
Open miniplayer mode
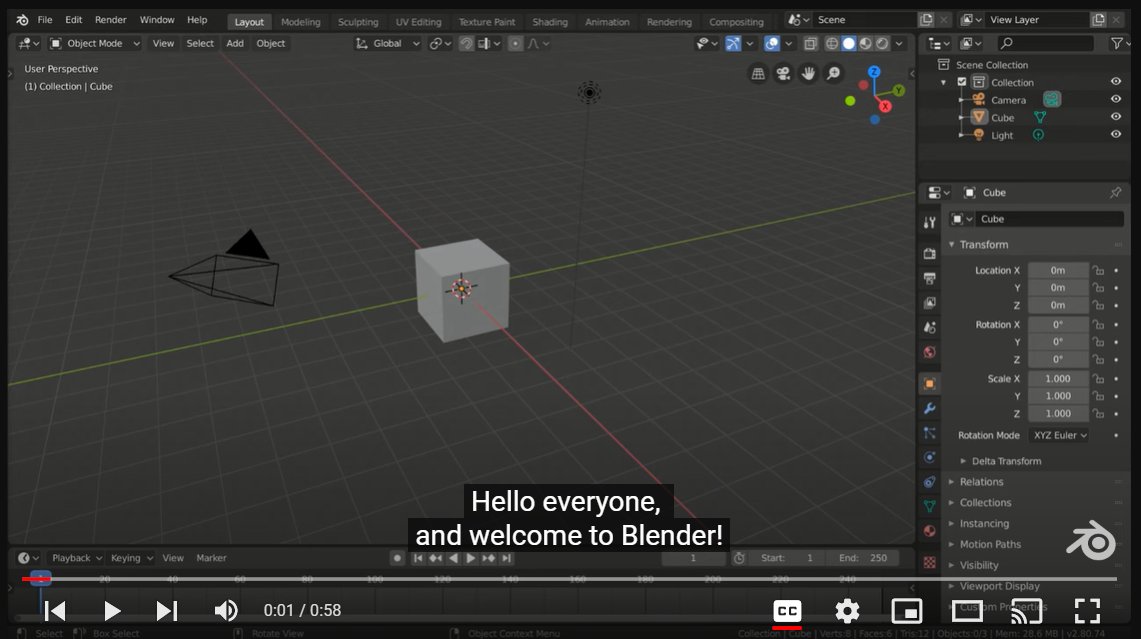pos(907,611)
